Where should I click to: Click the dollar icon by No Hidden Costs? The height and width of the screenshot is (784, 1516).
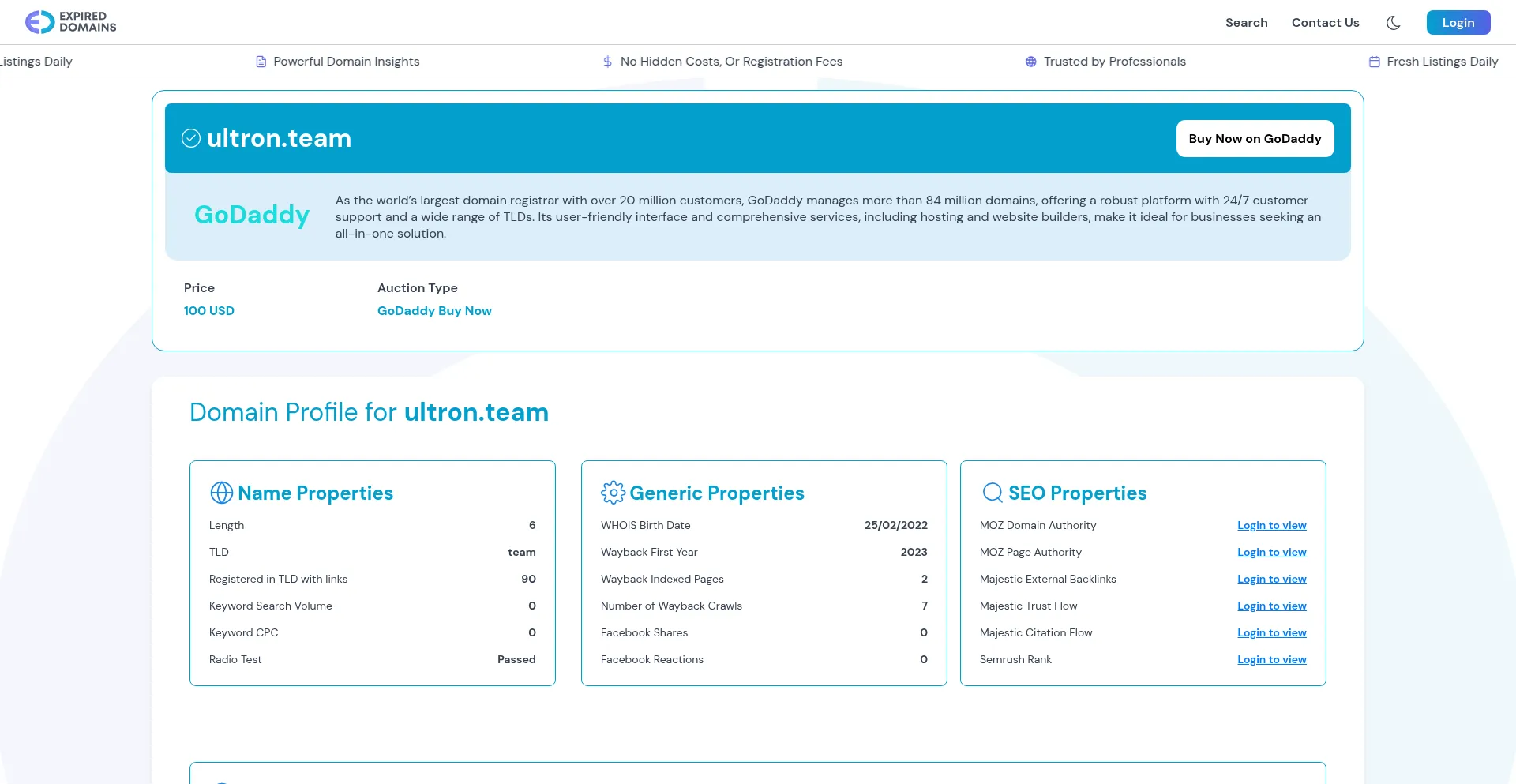[x=607, y=62]
